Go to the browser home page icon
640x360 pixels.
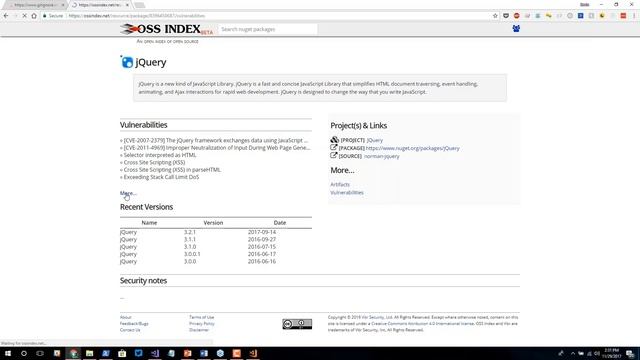[34, 16]
